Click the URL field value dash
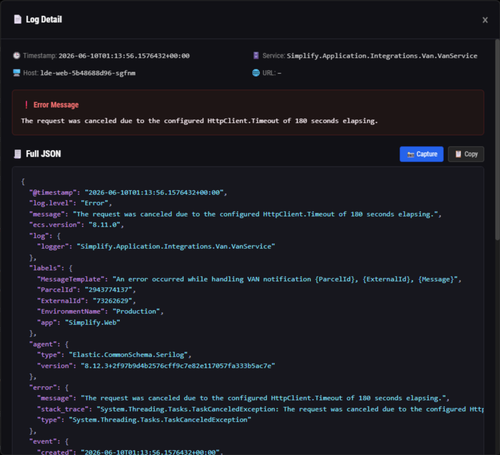The height and width of the screenshot is (455, 500). (279, 73)
